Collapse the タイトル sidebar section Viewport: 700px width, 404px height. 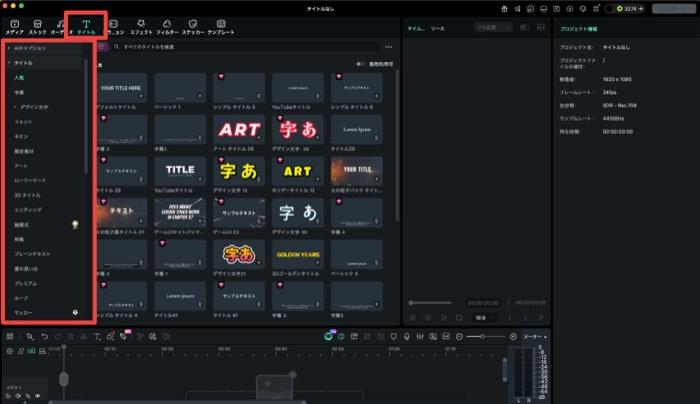click(x=8, y=63)
